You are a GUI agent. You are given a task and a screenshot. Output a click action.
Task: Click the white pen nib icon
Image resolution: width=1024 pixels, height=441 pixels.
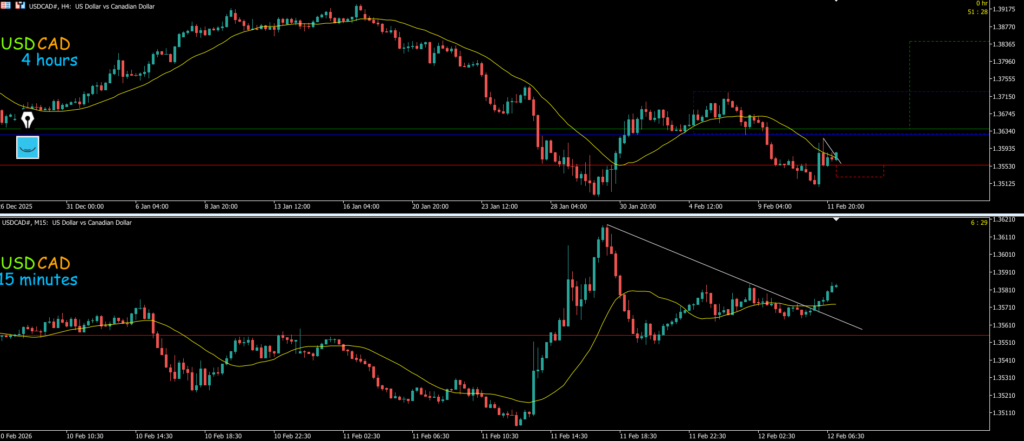click(28, 119)
